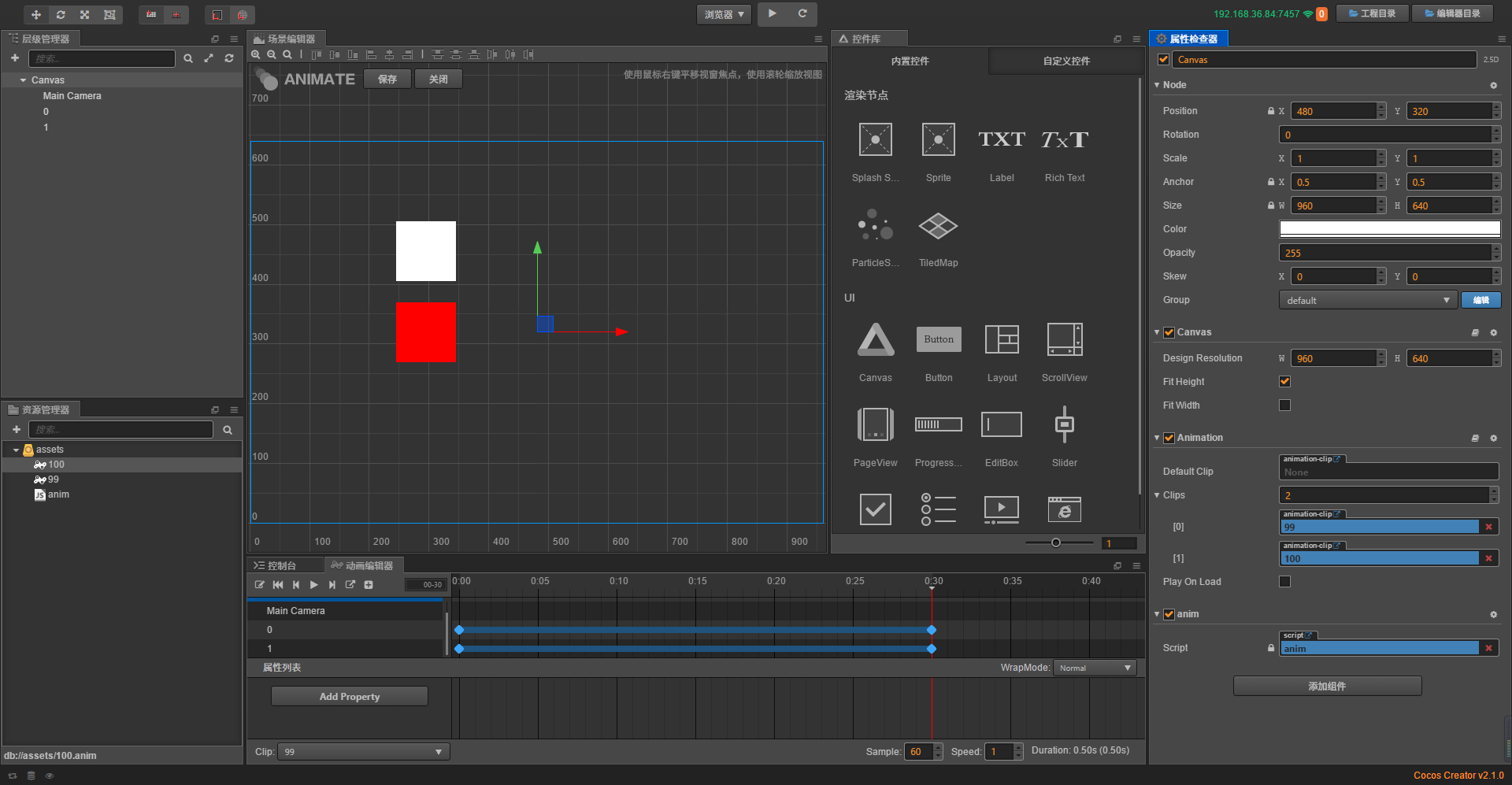Collapse the Animation component section arrow

tap(1157, 438)
